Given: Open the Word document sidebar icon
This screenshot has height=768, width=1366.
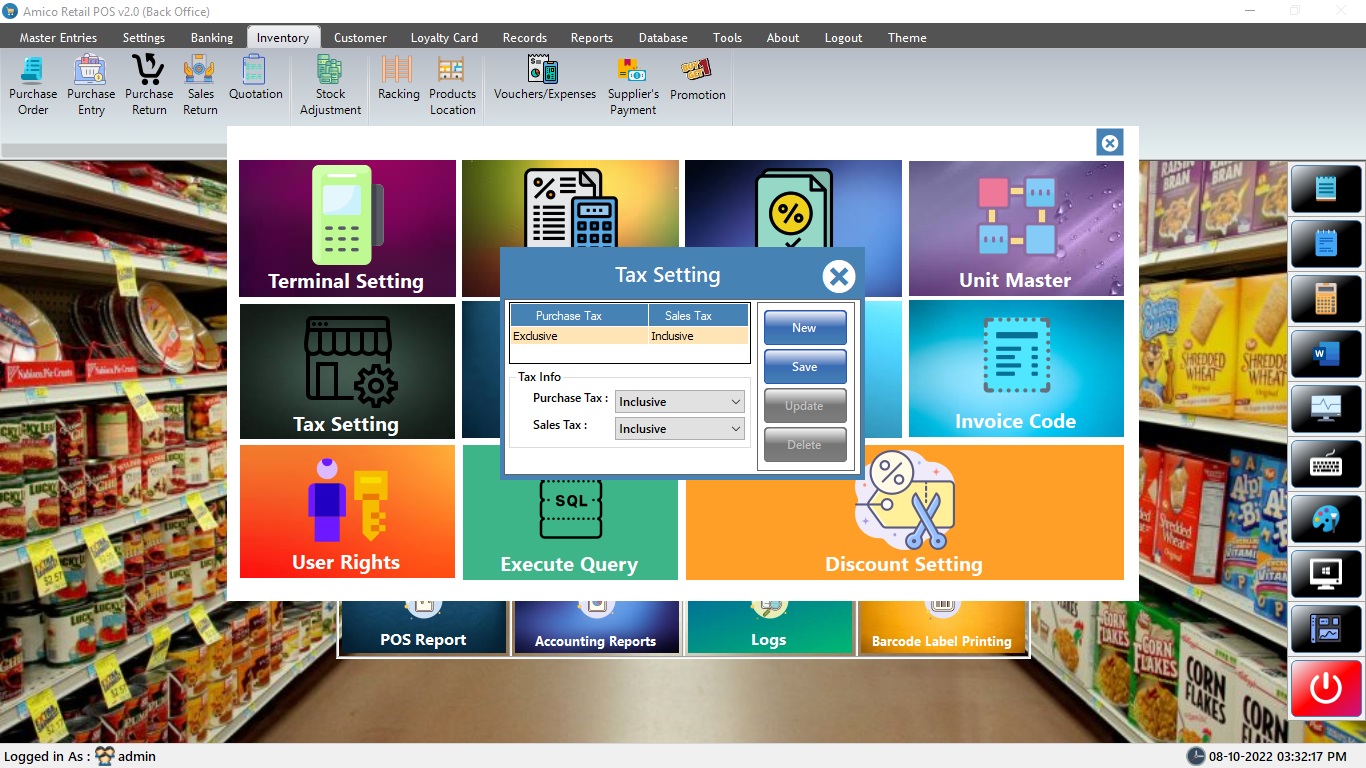Looking at the screenshot, I should (x=1326, y=353).
